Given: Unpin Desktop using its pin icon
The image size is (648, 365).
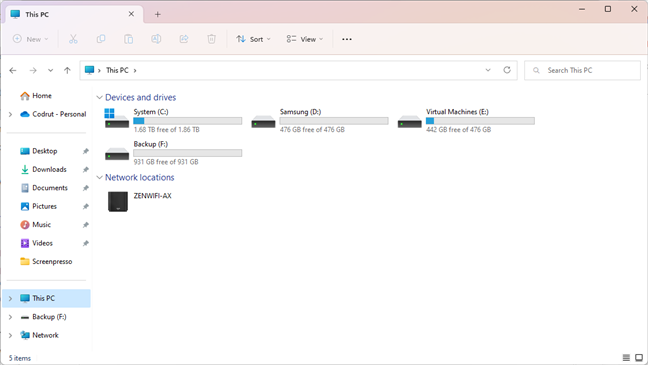Looking at the screenshot, I should click(86, 151).
